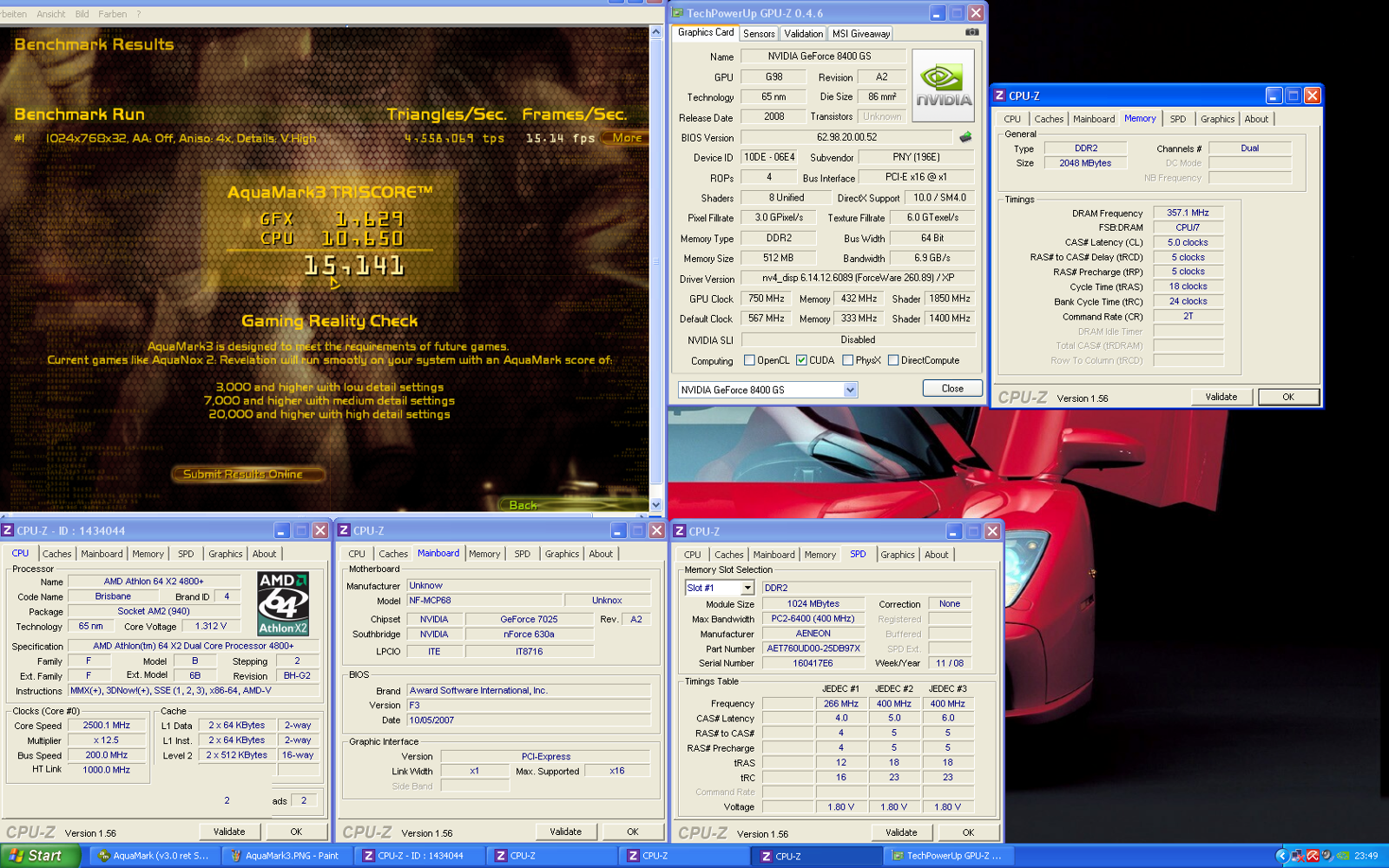Viewport: 1389px width, 868px height.
Task: Click the CPU-Z ID 1434044 title icon
Action: (8, 530)
